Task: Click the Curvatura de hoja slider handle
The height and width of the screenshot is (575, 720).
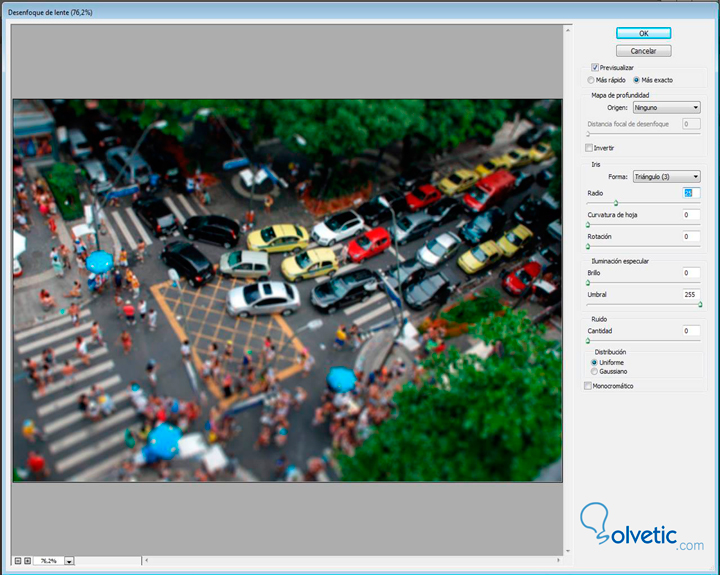Action: [588, 225]
